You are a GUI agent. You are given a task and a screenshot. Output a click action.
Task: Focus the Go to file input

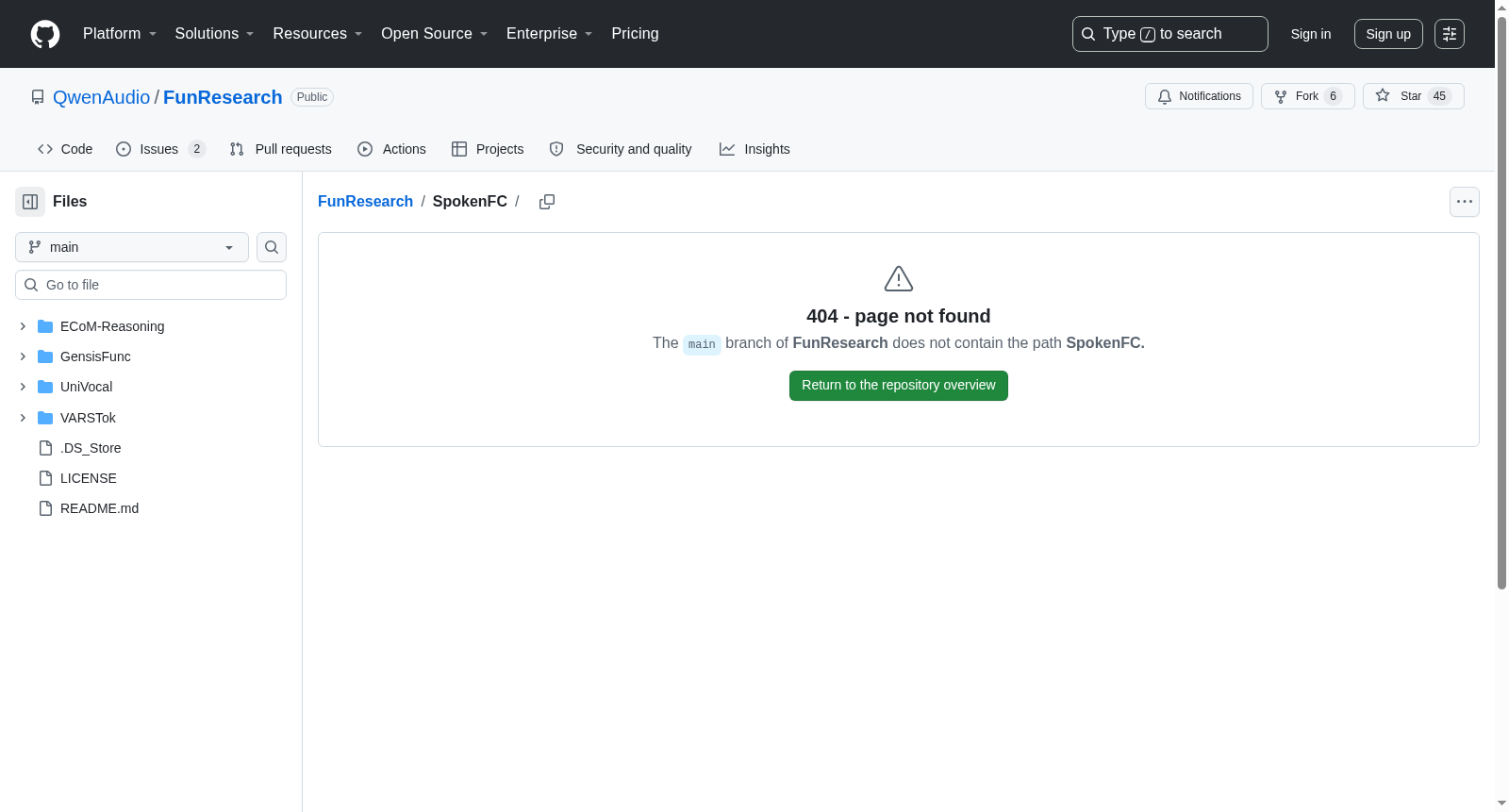(151, 285)
